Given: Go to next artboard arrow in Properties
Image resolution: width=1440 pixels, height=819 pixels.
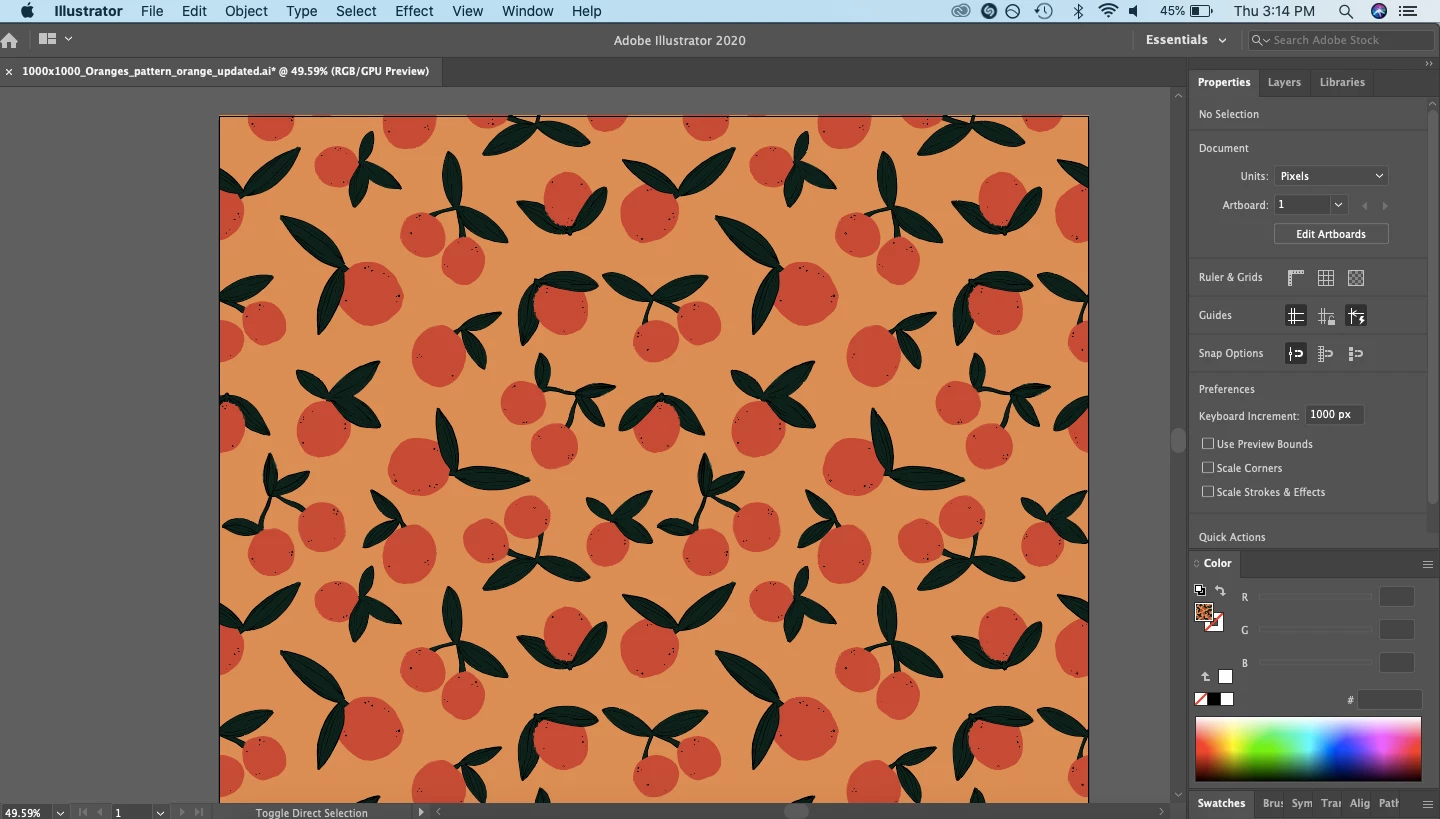Looking at the screenshot, I should (1385, 205).
